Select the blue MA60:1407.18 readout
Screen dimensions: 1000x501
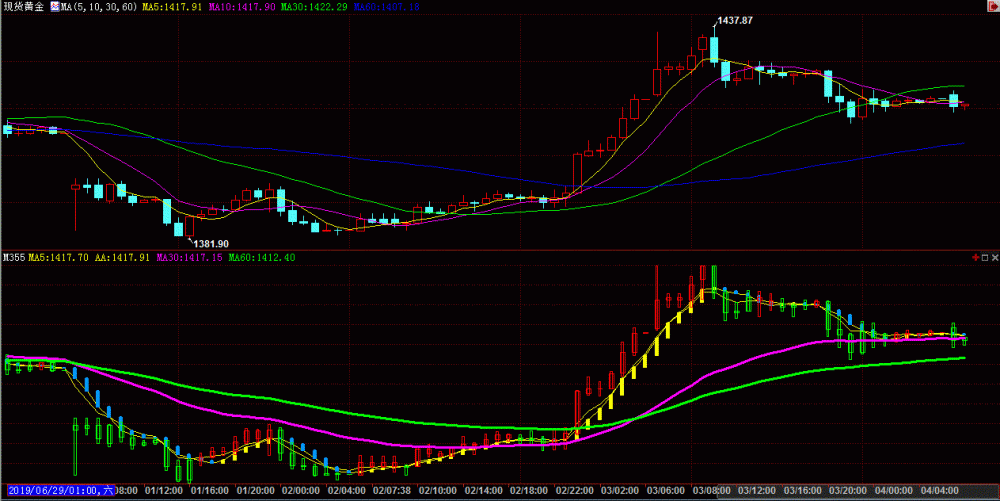coord(386,6)
